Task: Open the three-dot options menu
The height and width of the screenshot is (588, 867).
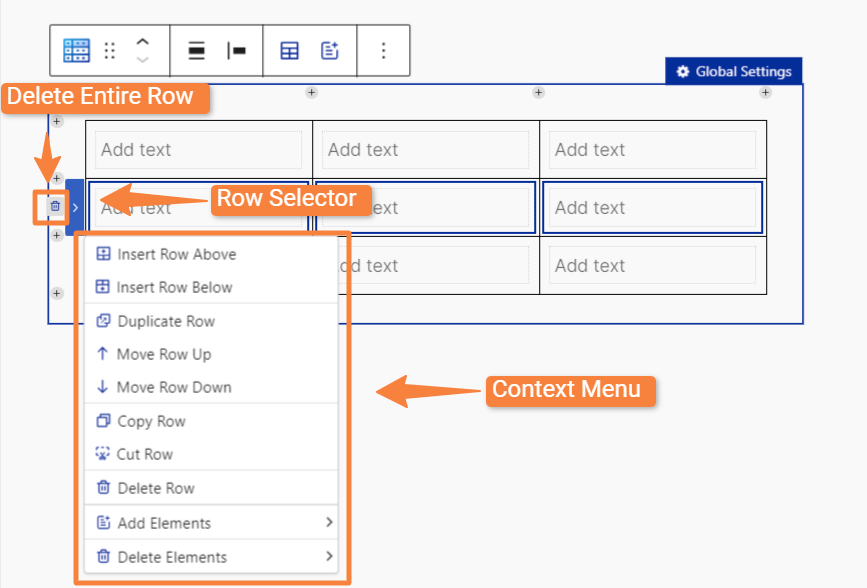Action: pos(383,50)
